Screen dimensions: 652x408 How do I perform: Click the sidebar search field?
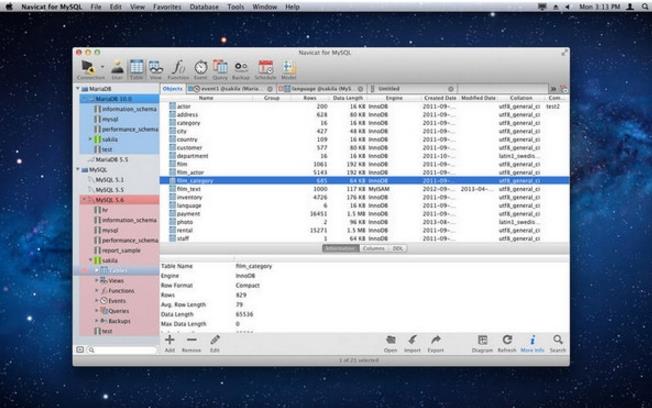coord(121,350)
